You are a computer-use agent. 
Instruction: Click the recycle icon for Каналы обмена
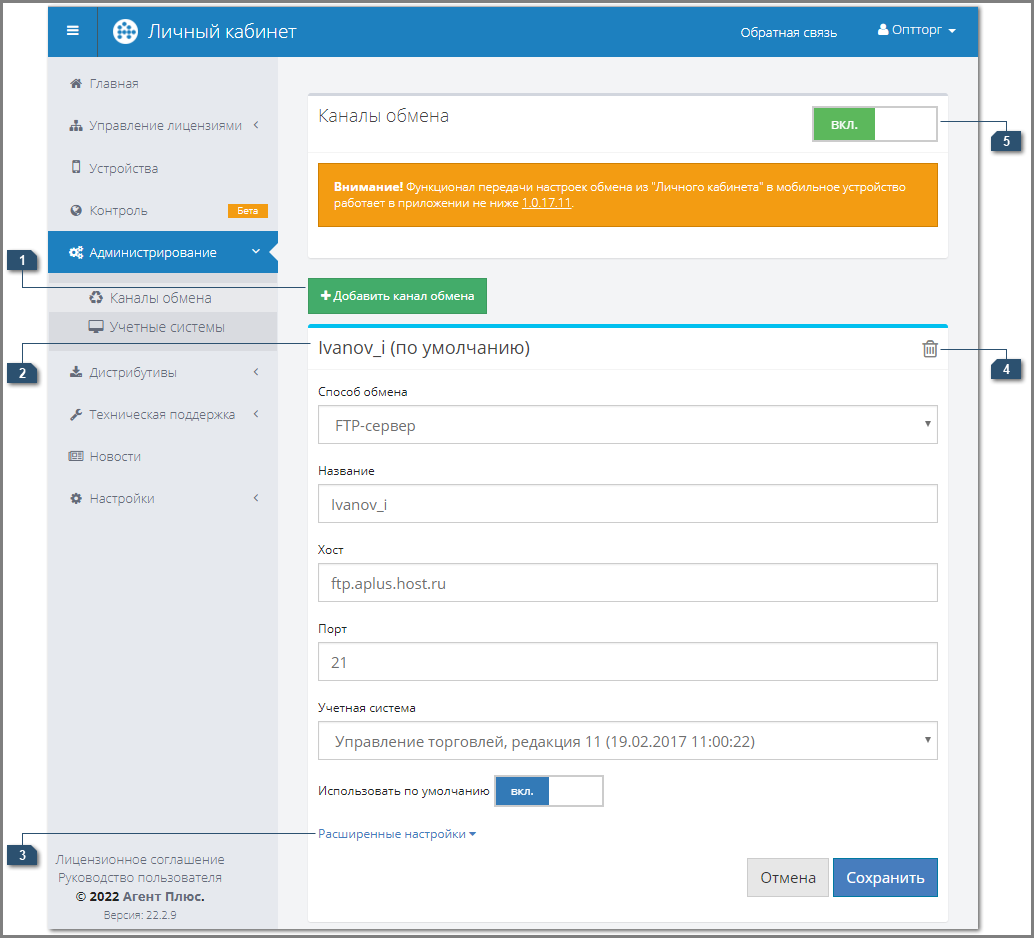pos(96,297)
